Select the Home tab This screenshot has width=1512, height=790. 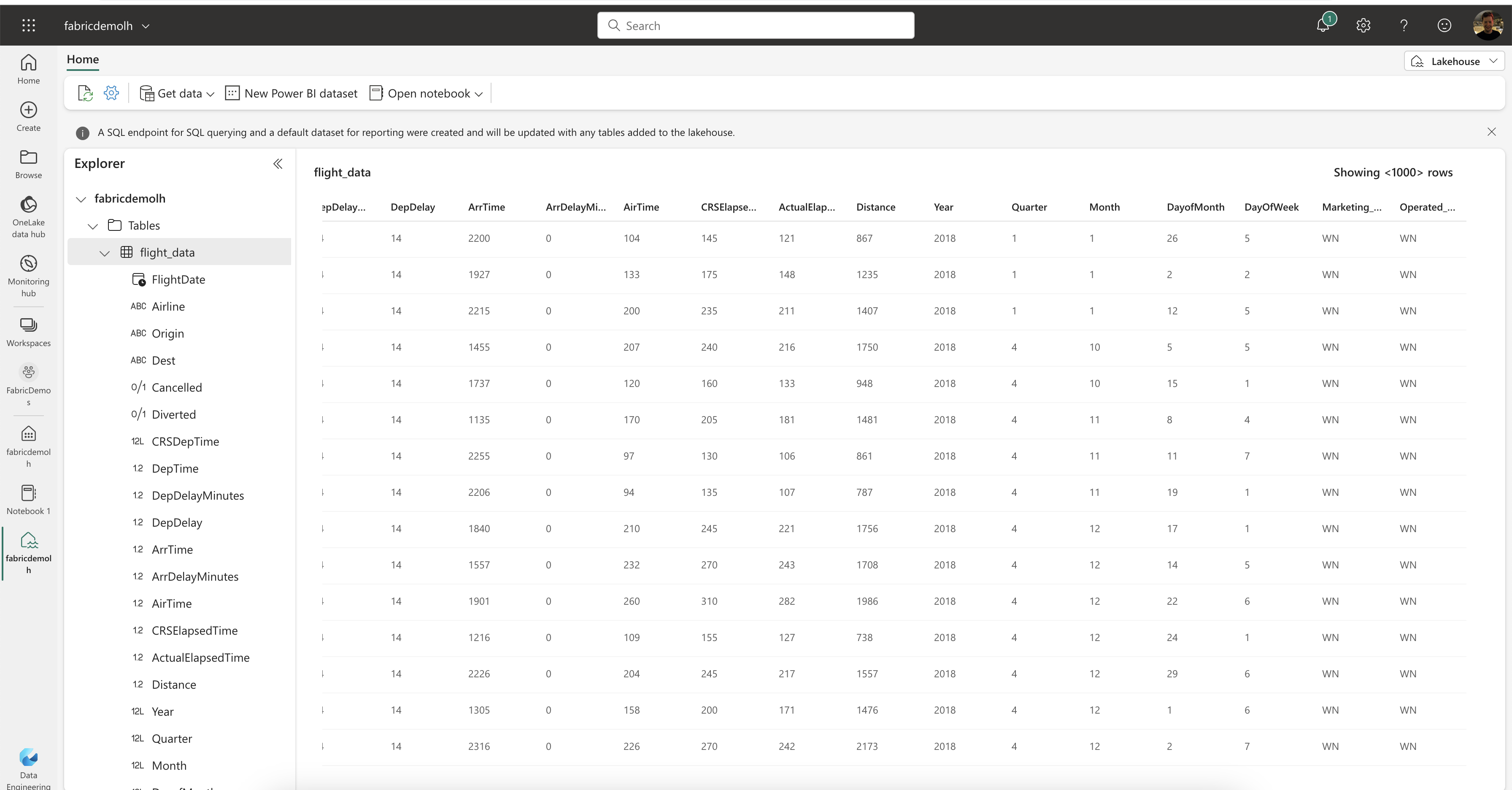click(82, 59)
